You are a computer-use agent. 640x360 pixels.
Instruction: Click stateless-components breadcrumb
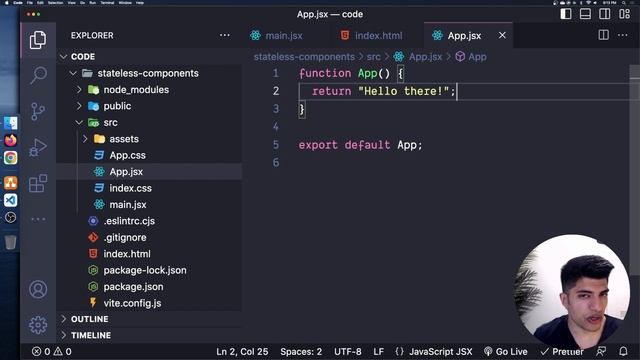click(x=304, y=57)
